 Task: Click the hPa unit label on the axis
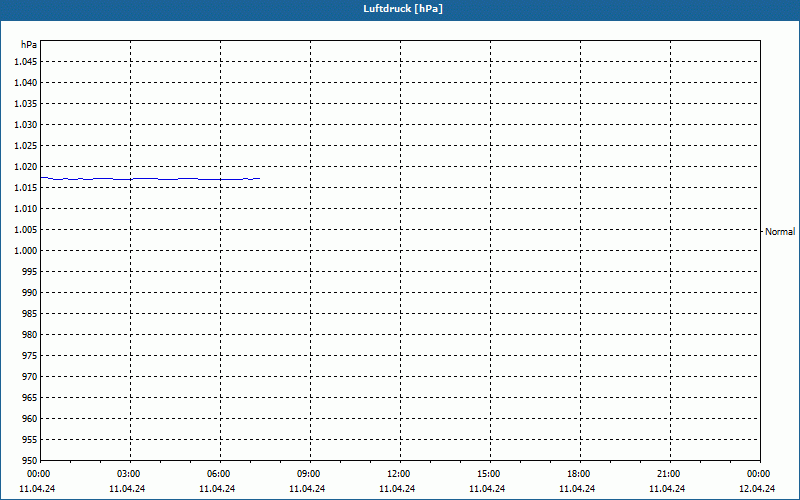tap(29, 45)
